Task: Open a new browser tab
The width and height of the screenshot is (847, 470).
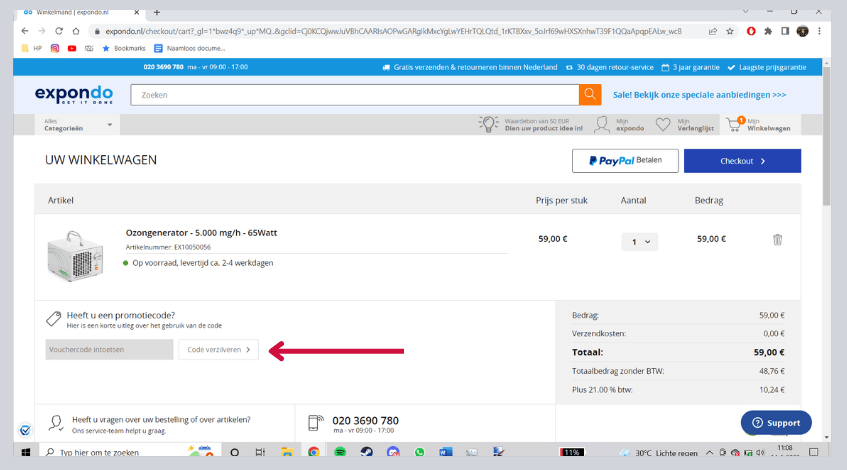Action: pos(157,11)
